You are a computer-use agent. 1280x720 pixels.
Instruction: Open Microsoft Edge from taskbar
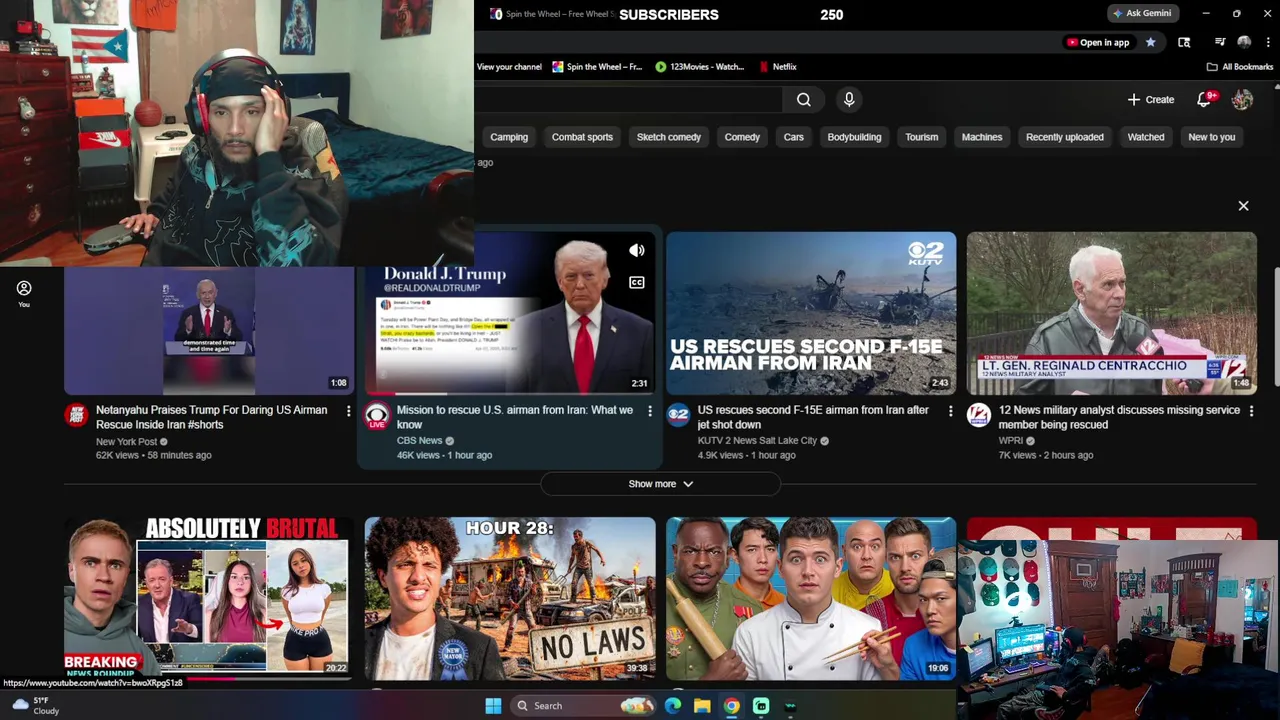pyautogui.click(x=673, y=706)
